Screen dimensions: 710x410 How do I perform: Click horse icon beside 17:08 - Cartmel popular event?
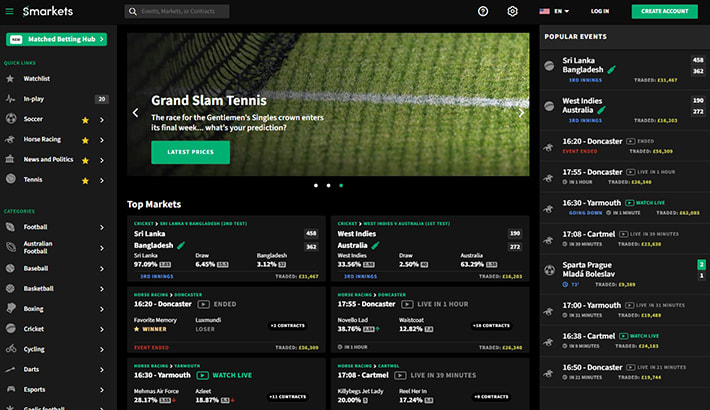click(549, 240)
